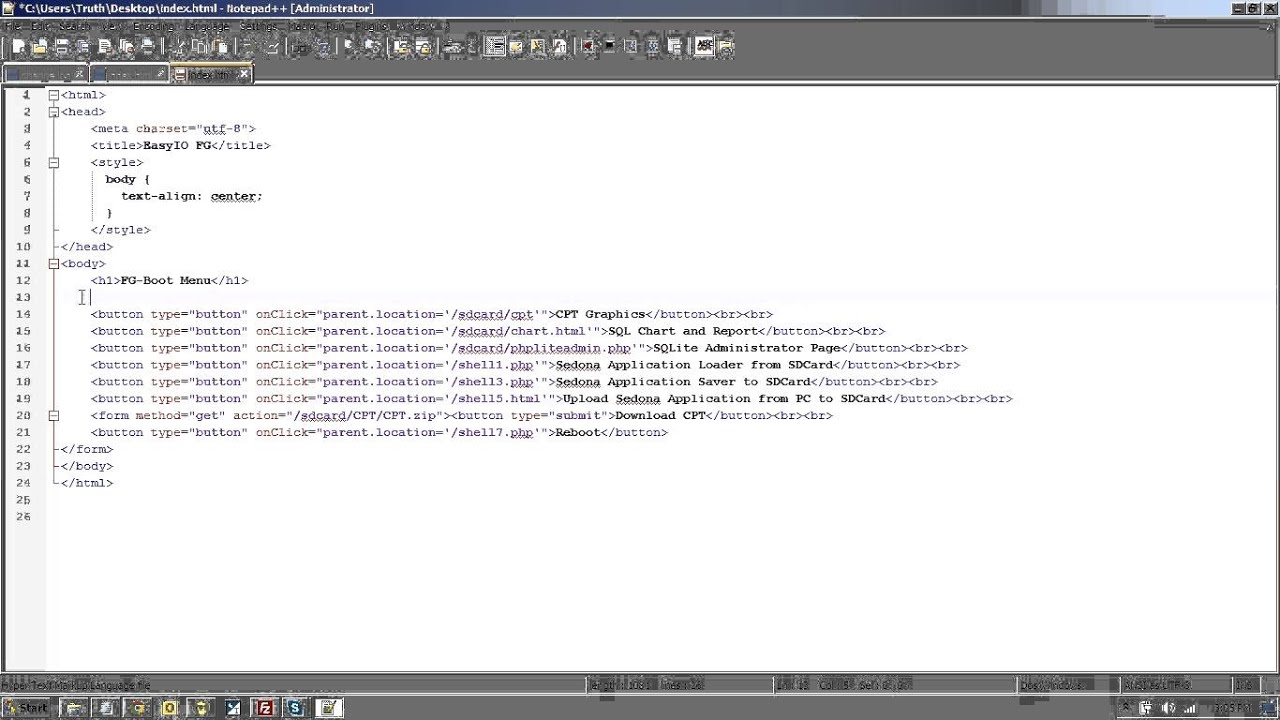
Task: Click the Windows Start button
Action: 26,708
